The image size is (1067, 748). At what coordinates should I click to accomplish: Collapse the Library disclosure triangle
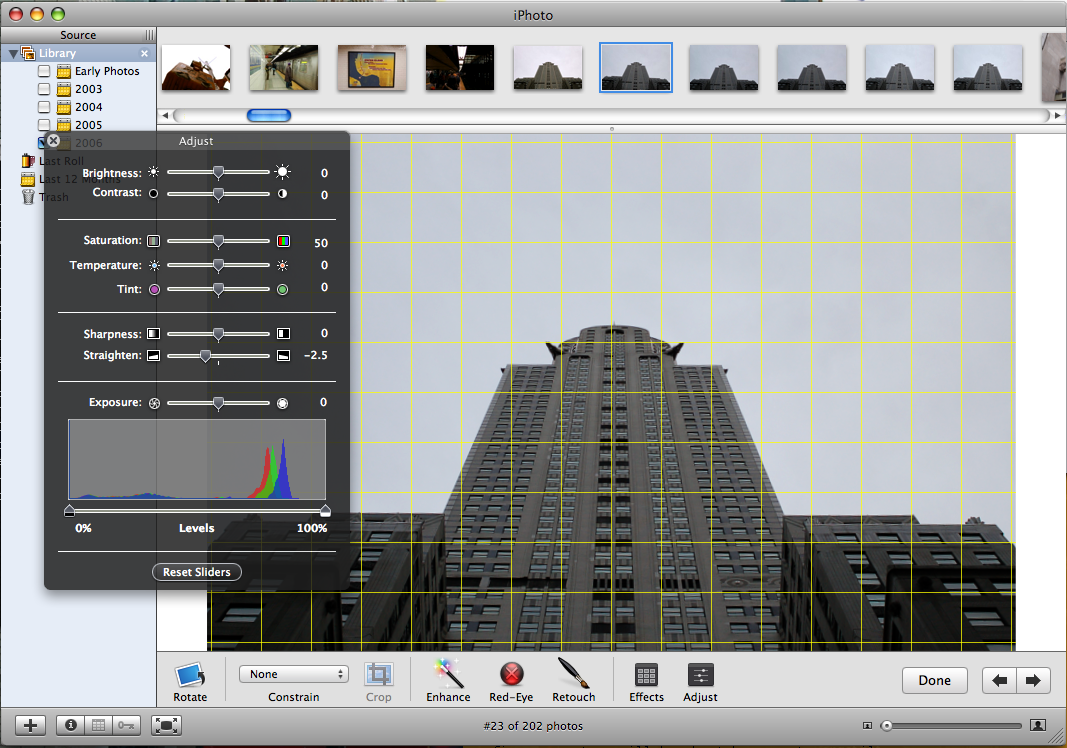pyautogui.click(x=13, y=53)
